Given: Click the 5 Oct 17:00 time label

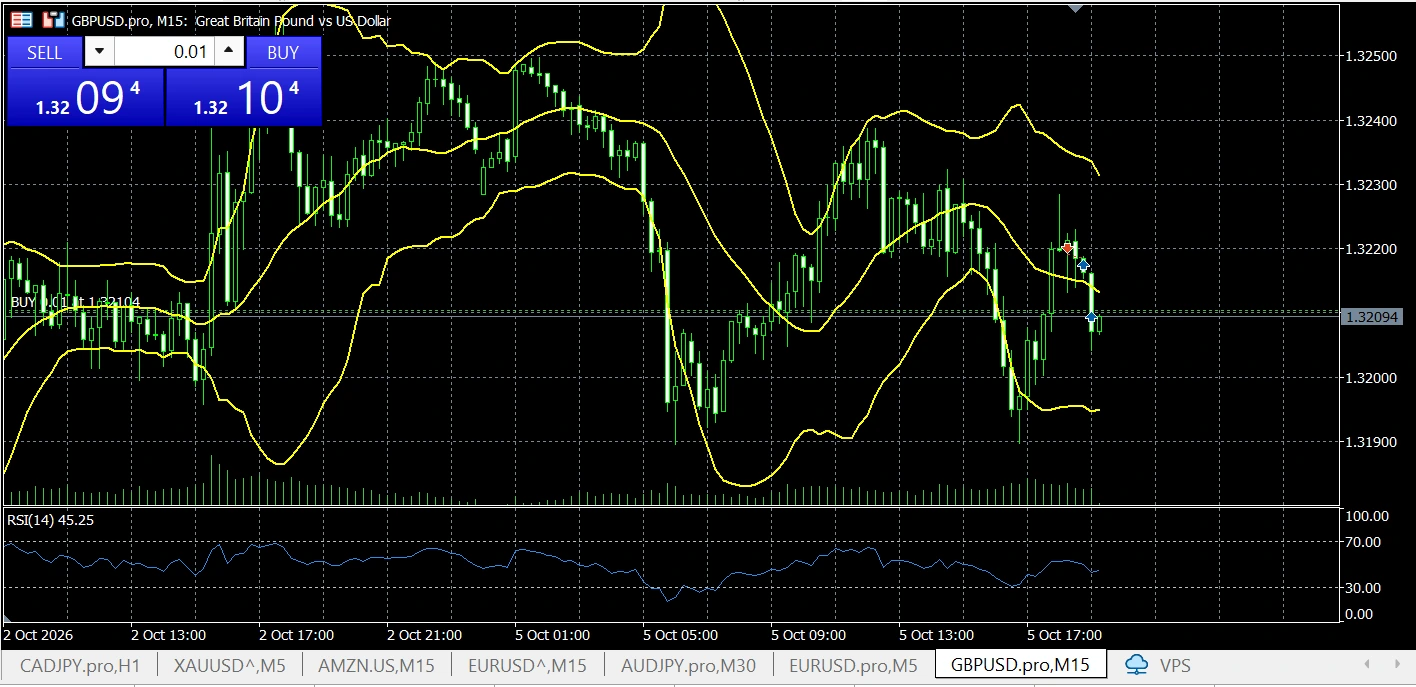Looking at the screenshot, I should (x=1064, y=635).
